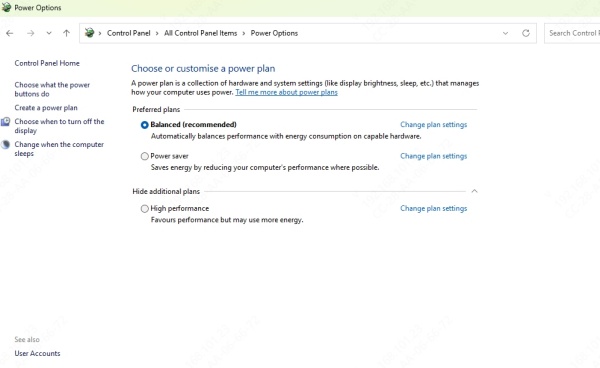
Task: Select the Control Panel breadcrumb
Action: pyautogui.click(x=129, y=33)
